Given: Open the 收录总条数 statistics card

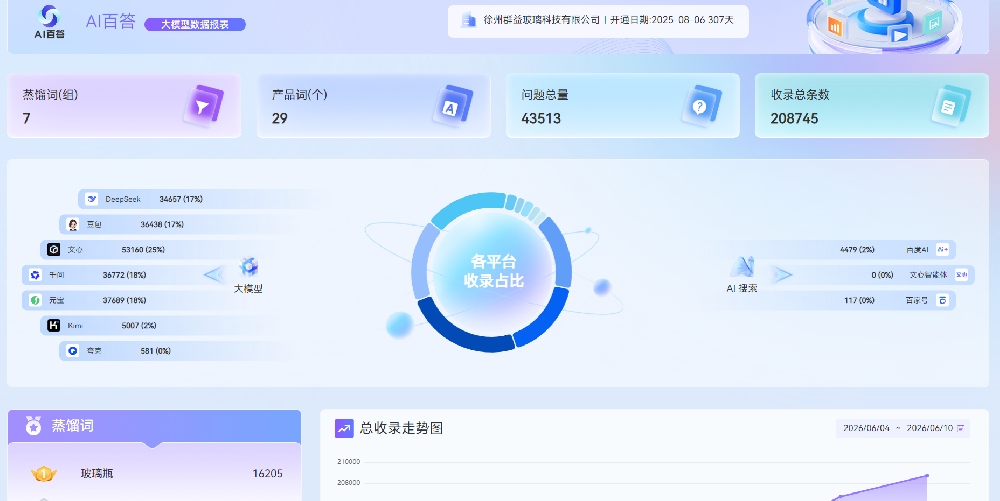Looking at the screenshot, I should tap(872, 106).
